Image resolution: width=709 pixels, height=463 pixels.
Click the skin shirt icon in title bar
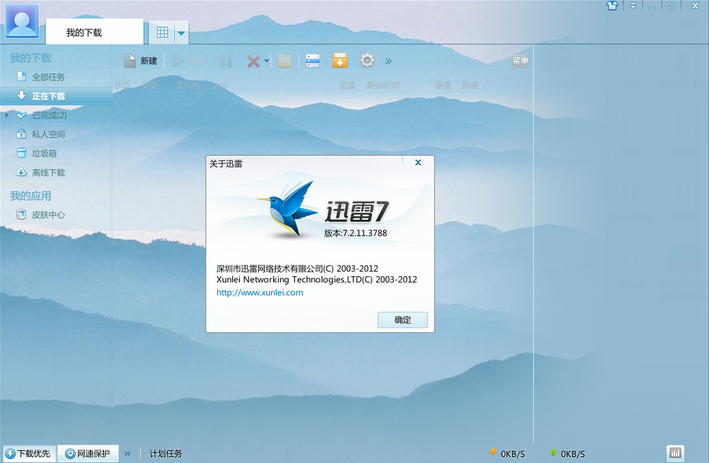click(x=612, y=6)
